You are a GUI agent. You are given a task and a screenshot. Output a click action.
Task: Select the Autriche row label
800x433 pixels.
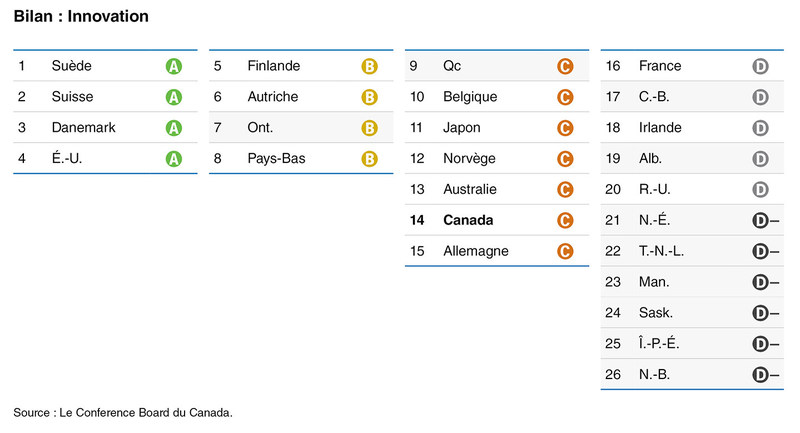(x=272, y=97)
